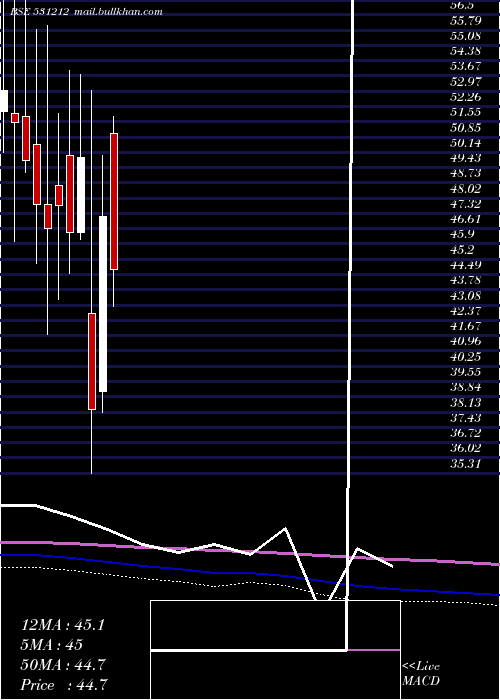Screen dimensions: 500x700
Task: Click the 55.08 price axis label
Action: click(x=466, y=36)
